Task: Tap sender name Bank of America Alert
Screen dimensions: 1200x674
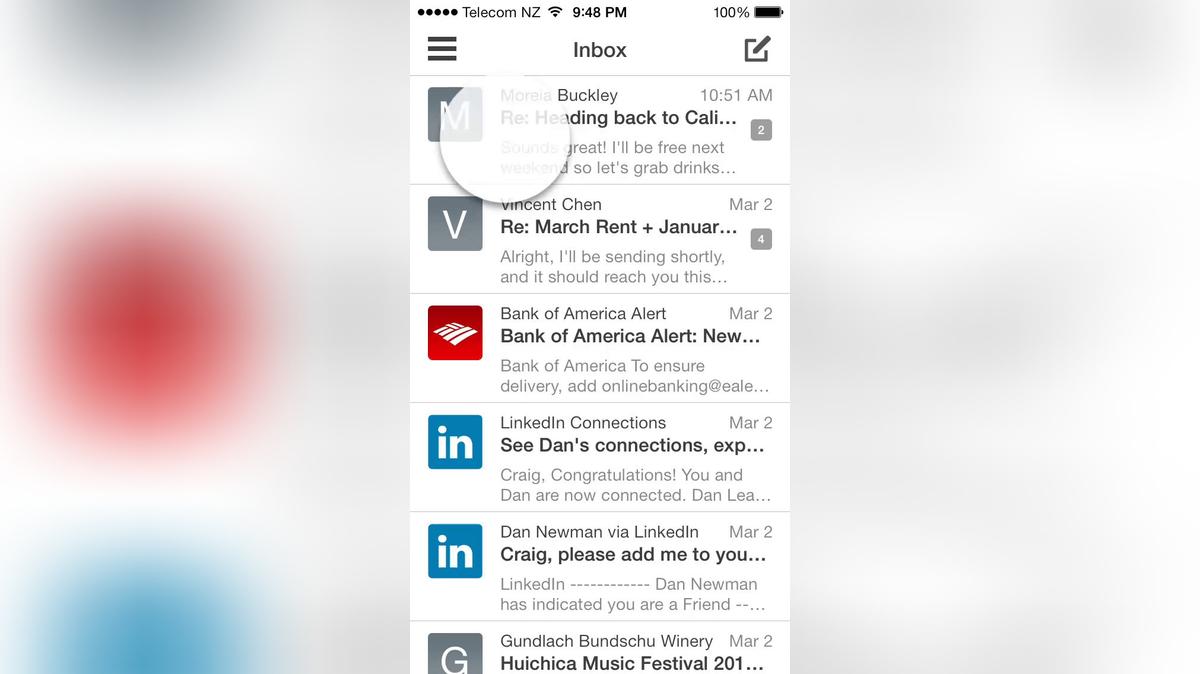Action: pyautogui.click(x=583, y=313)
